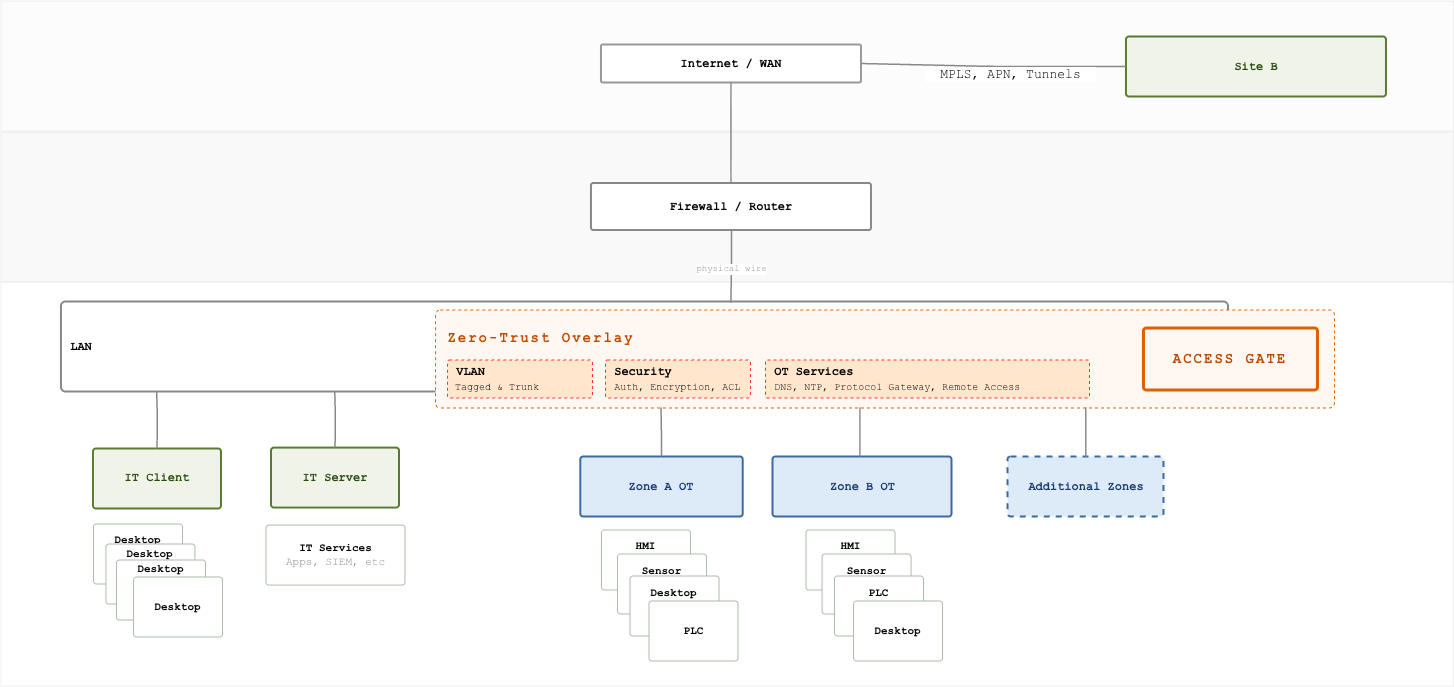
Task: Click the front Desktop card under IT Client
Action: (178, 607)
